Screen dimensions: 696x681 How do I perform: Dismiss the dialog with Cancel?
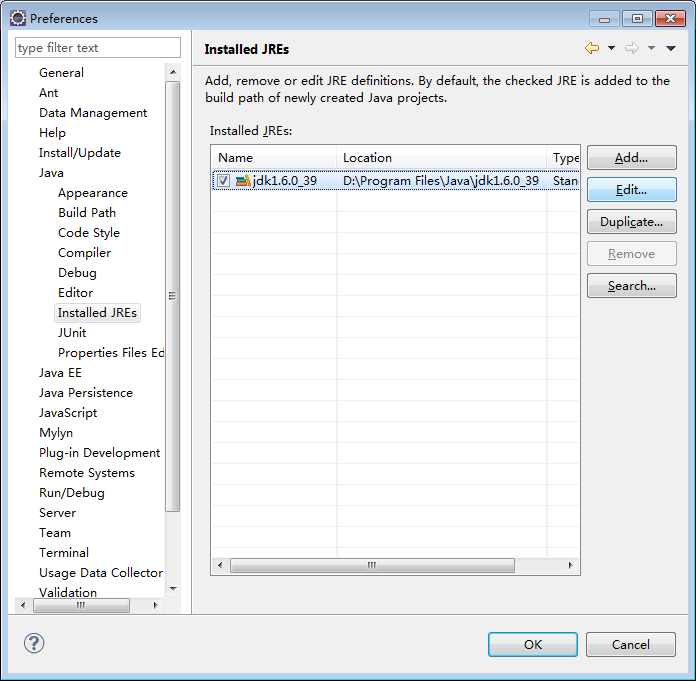(631, 645)
